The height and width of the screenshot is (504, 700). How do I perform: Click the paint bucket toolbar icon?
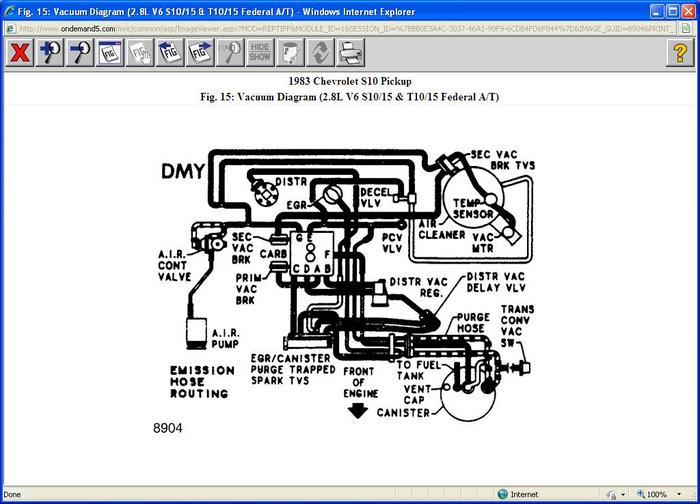[x=290, y=53]
